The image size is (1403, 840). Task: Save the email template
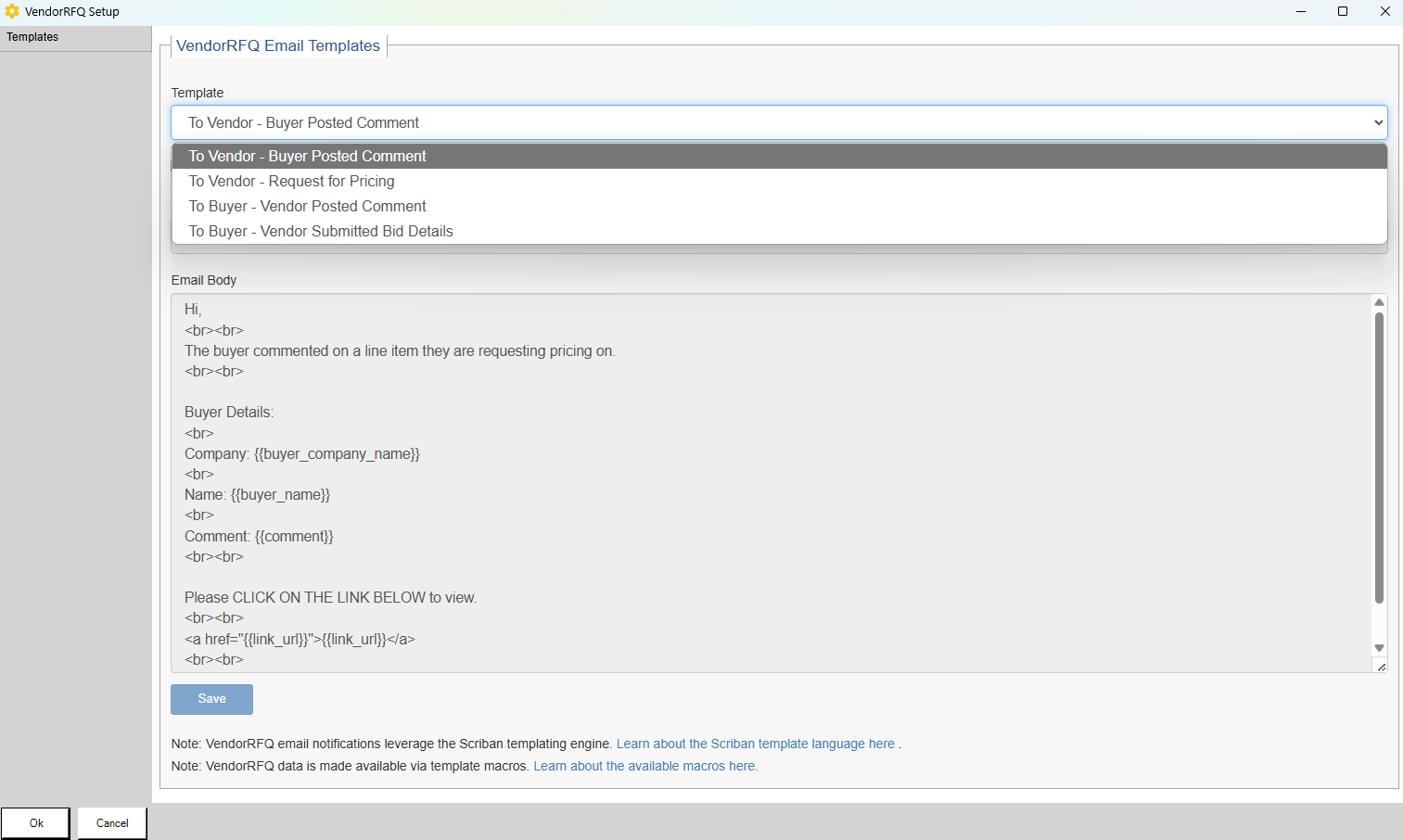(211, 699)
